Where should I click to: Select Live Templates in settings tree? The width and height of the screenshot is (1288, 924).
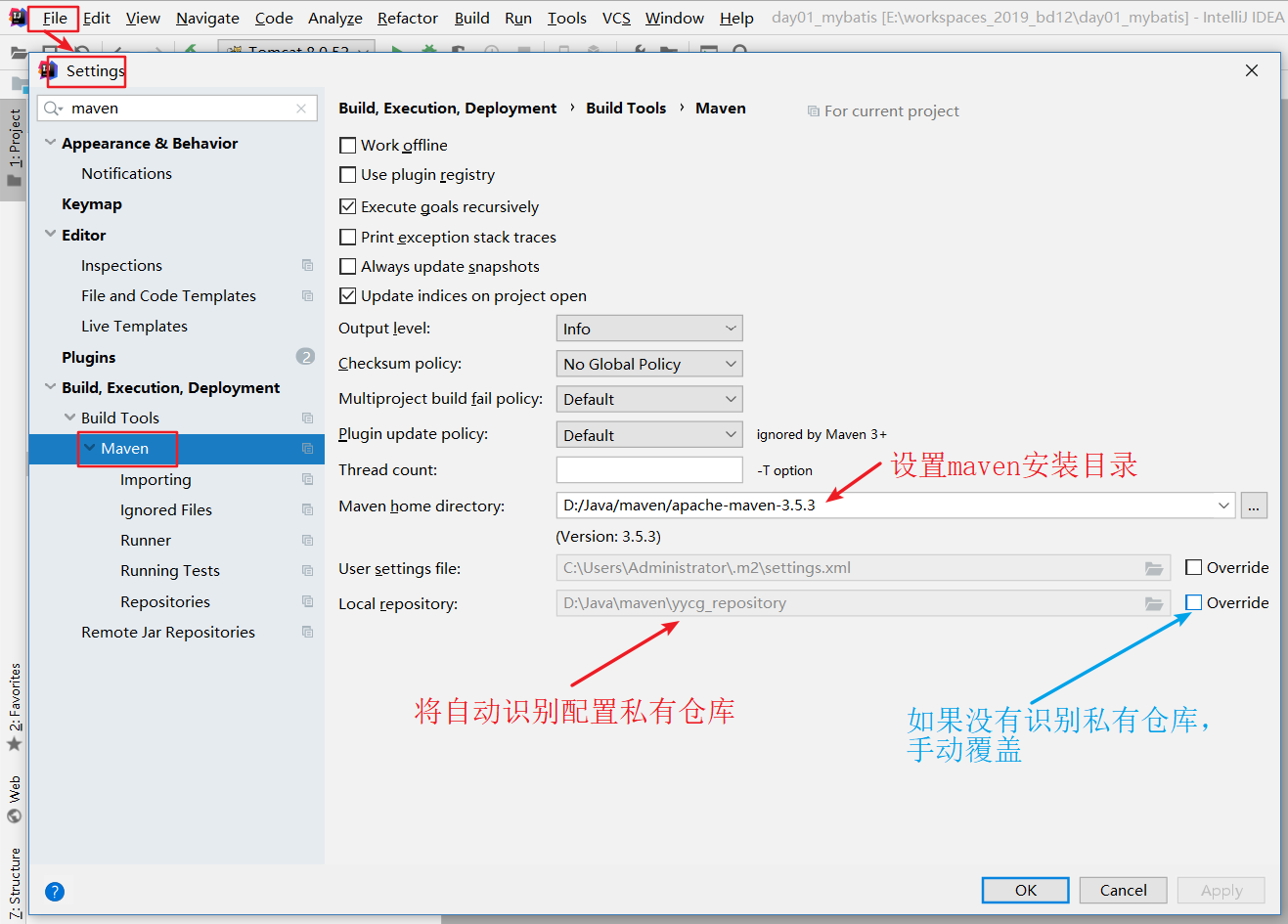(x=134, y=326)
